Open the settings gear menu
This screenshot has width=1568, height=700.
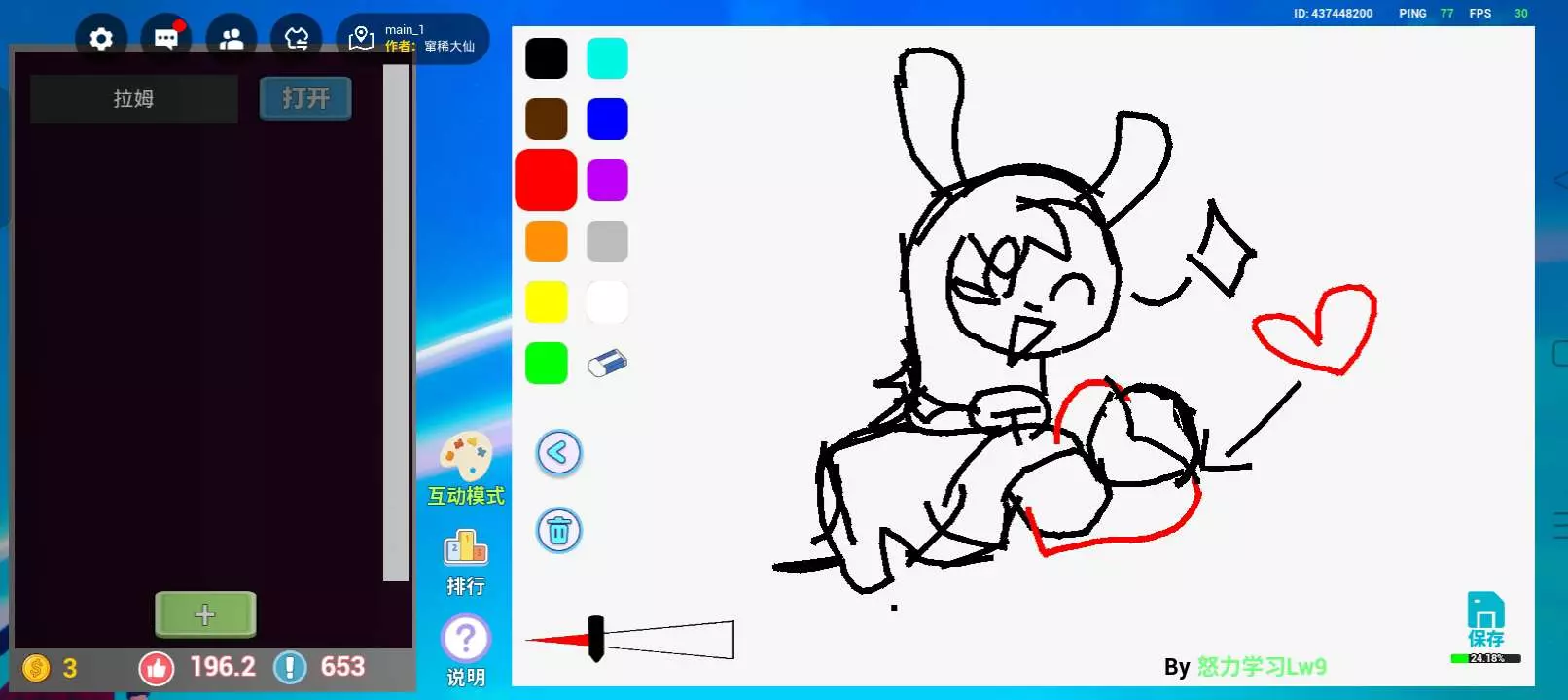pyautogui.click(x=101, y=39)
